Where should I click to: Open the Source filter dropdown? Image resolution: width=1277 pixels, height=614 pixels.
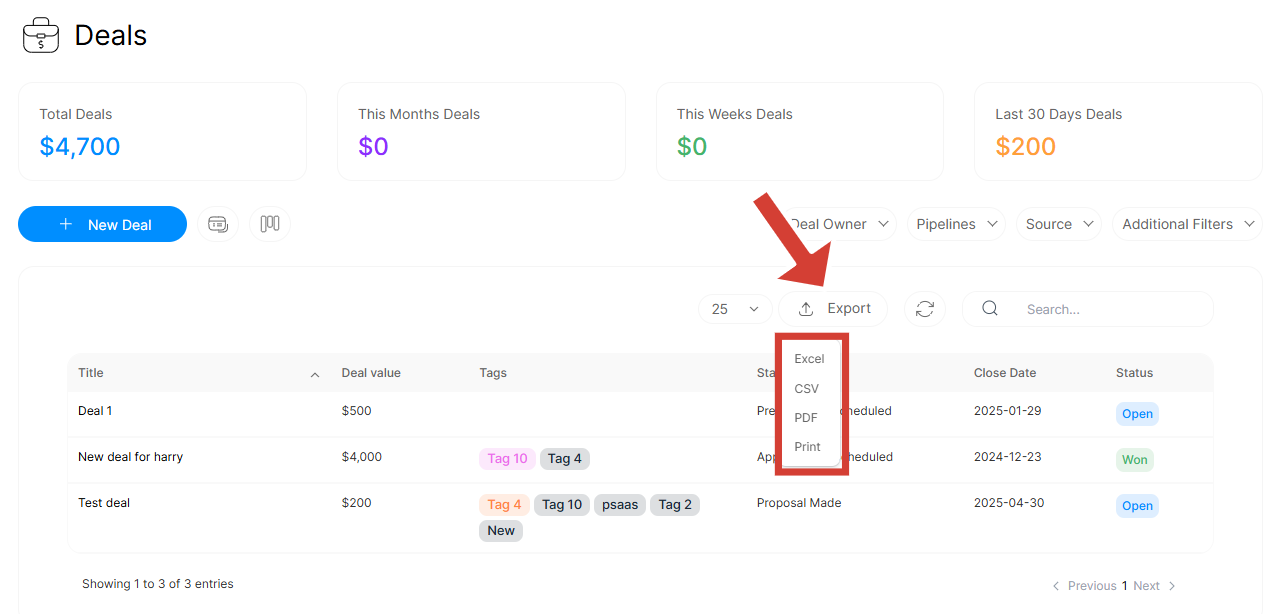tap(1058, 224)
